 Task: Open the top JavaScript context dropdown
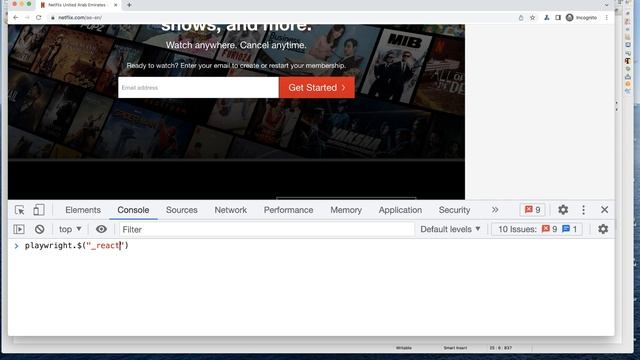click(70, 229)
